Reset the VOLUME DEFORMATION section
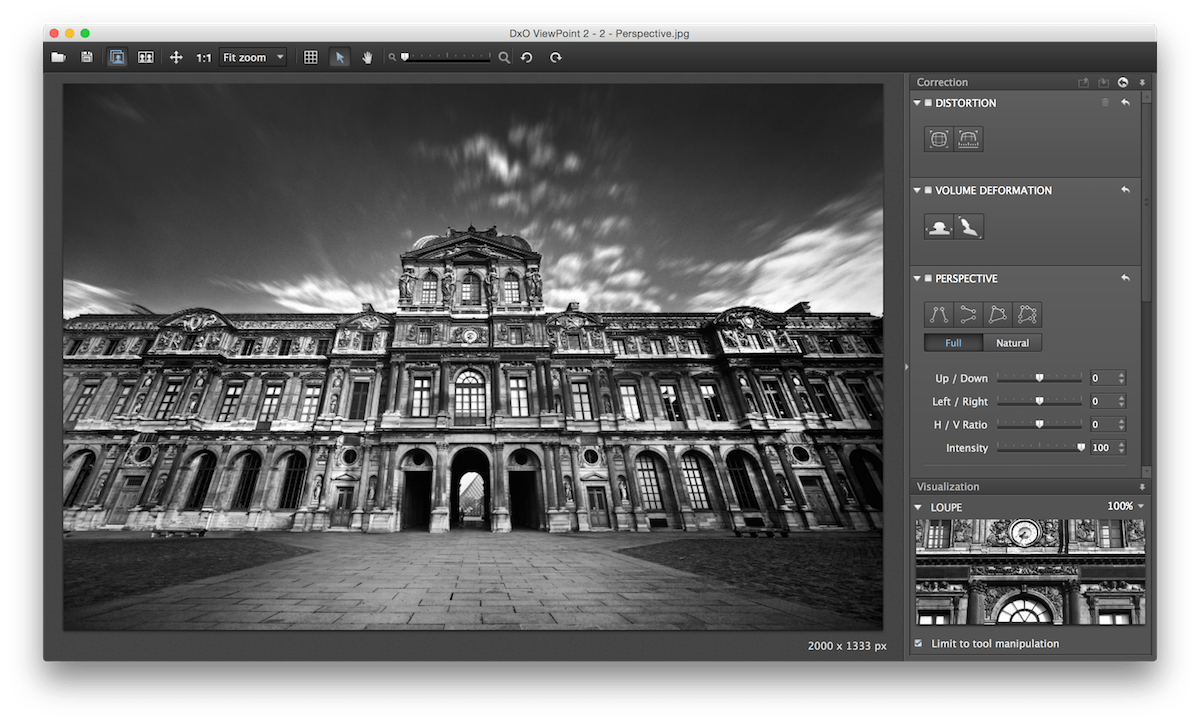 [x=1125, y=190]
